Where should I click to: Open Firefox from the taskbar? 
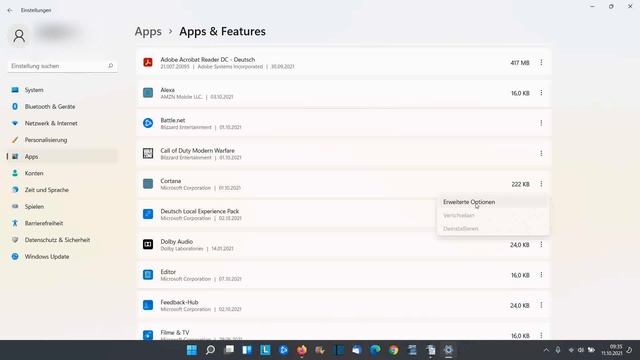tap(302, 350)
